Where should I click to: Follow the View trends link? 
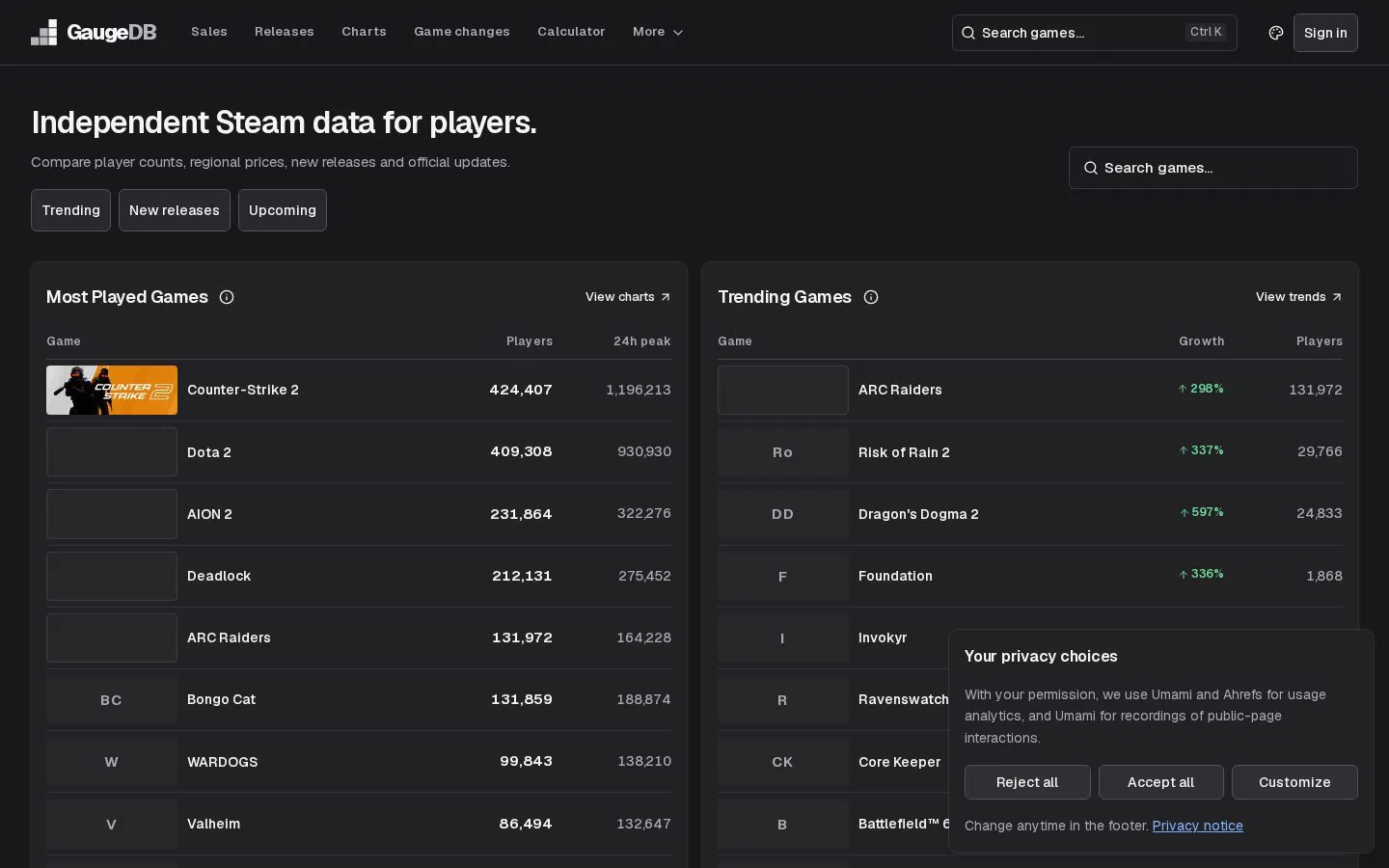[1298, 297]
